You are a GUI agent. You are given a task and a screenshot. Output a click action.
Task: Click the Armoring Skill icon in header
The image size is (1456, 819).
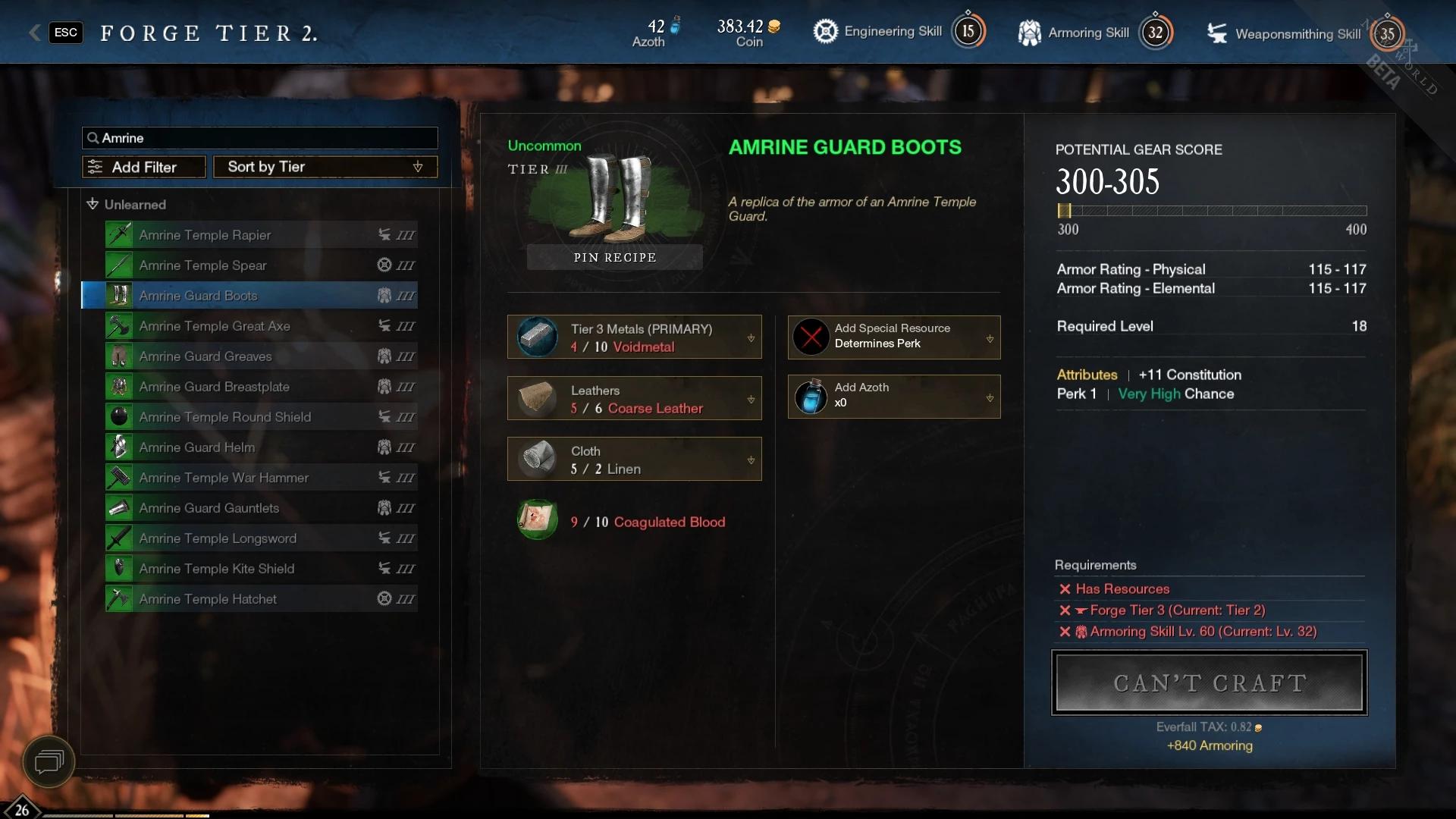click(x=1029, y=33)
